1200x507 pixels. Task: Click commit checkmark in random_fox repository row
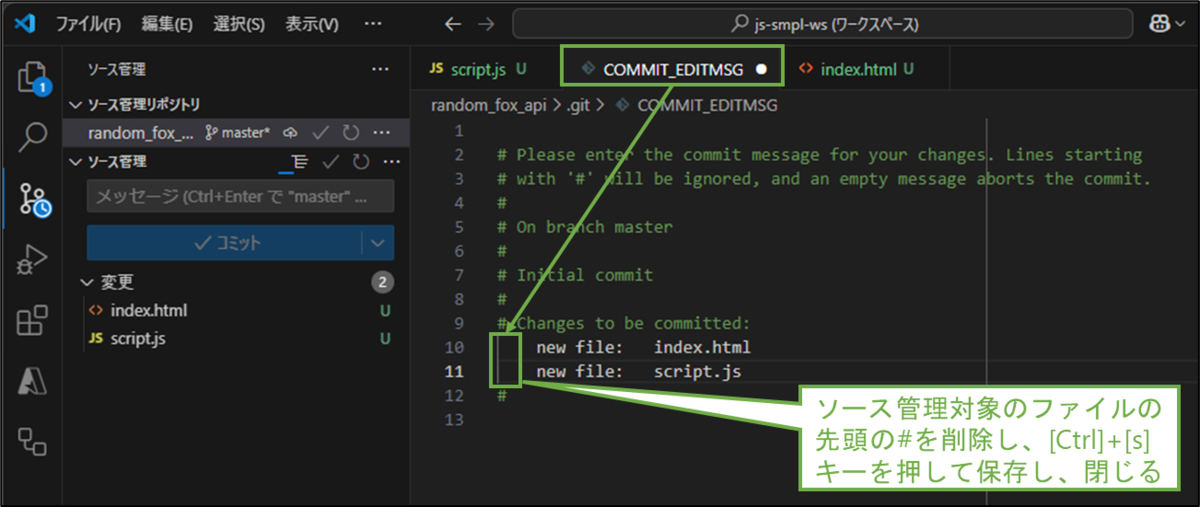point(321,132)
